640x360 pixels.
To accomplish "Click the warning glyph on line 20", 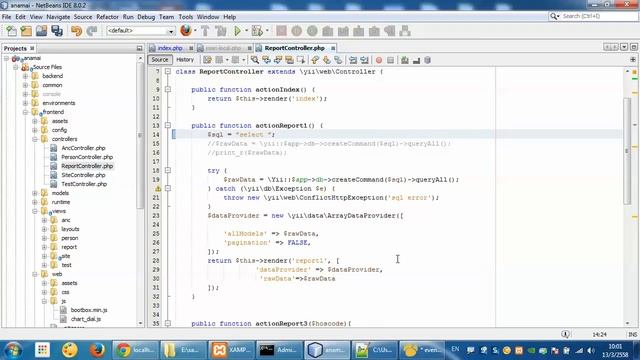I will (x=158, y=189).
